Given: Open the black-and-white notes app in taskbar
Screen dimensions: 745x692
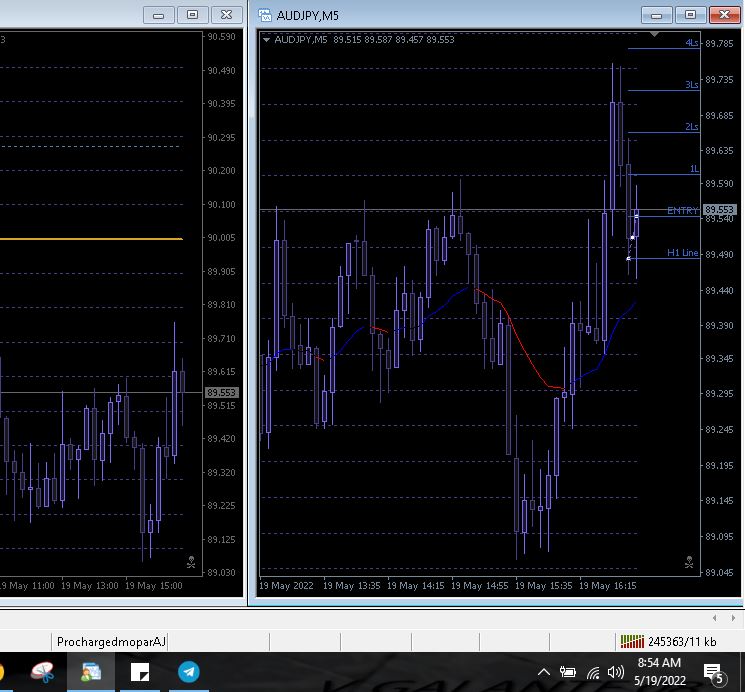Looking at the screenshot, I should 139,672.
